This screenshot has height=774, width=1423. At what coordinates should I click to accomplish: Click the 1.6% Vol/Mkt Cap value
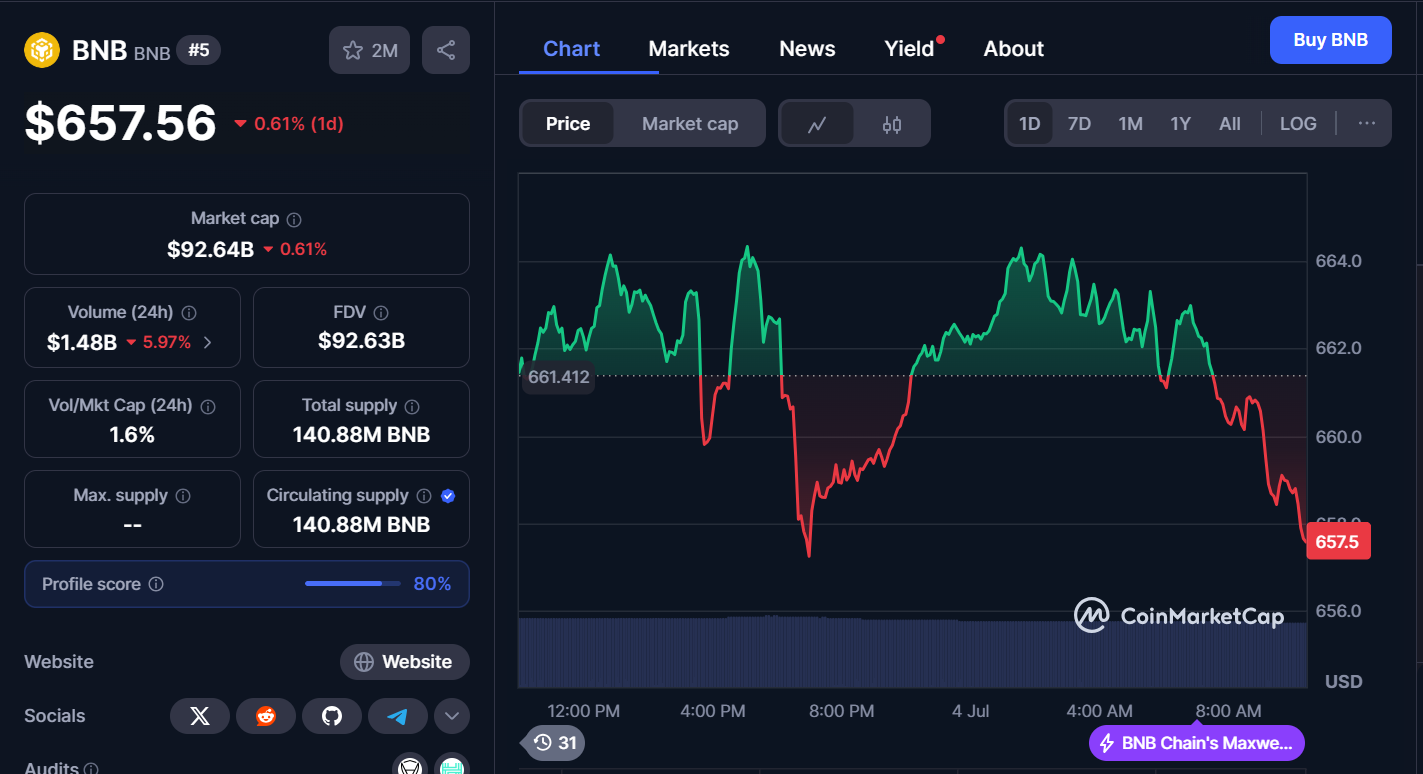[132, 435]
